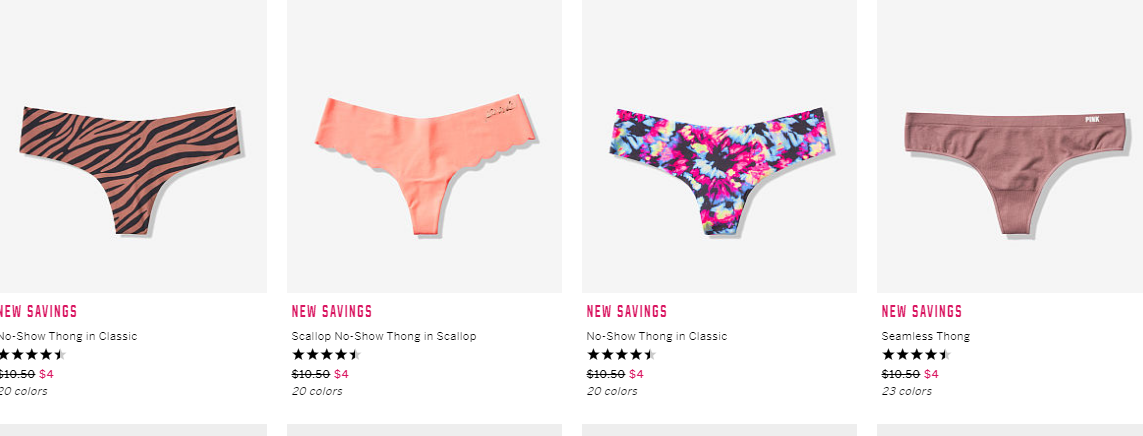View star rating of tie-dye No-Show Thong
The width and height of the screenshot is (1143, 436).
pyautogui.click(x=621, y=355)
